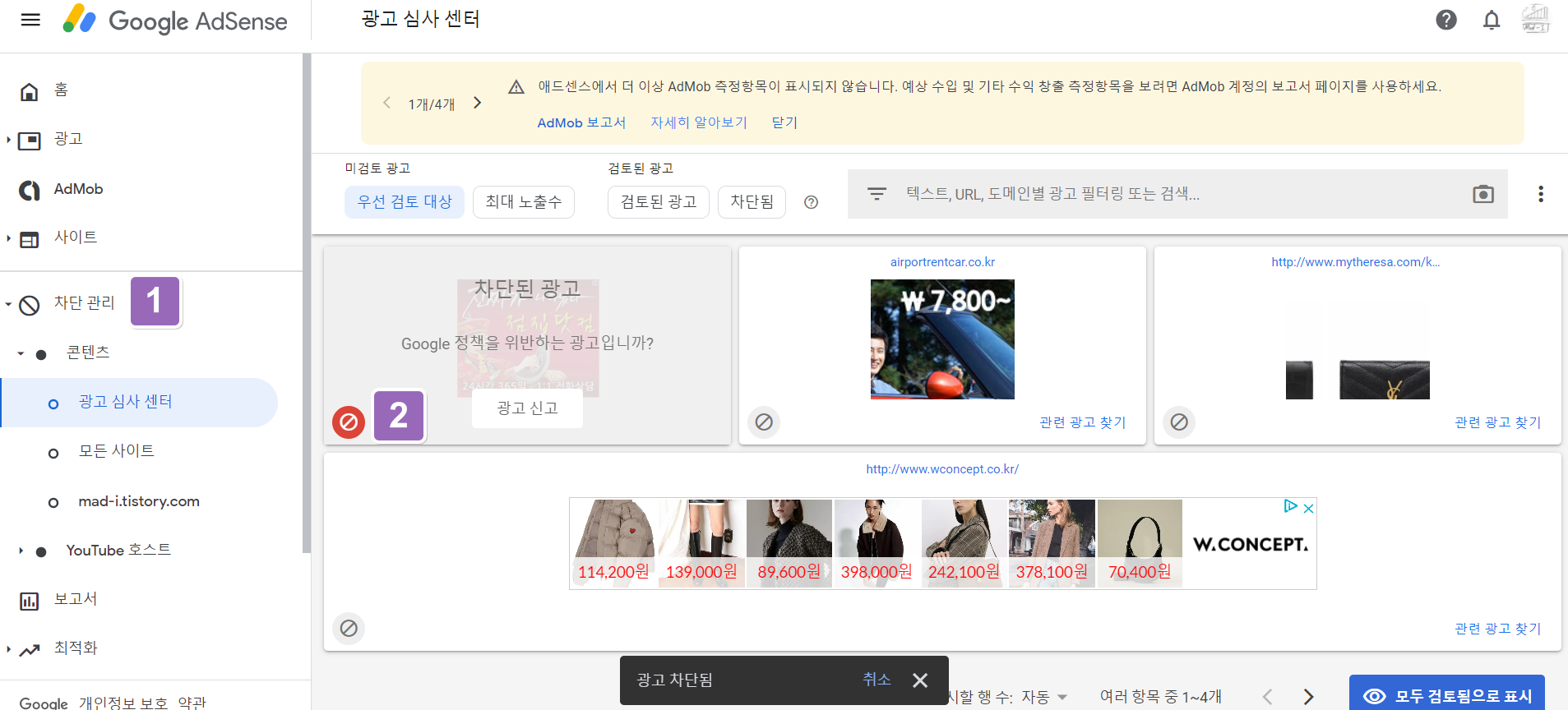Open the hamburger main menu
1568x710 pixels.
coord(30,20)
